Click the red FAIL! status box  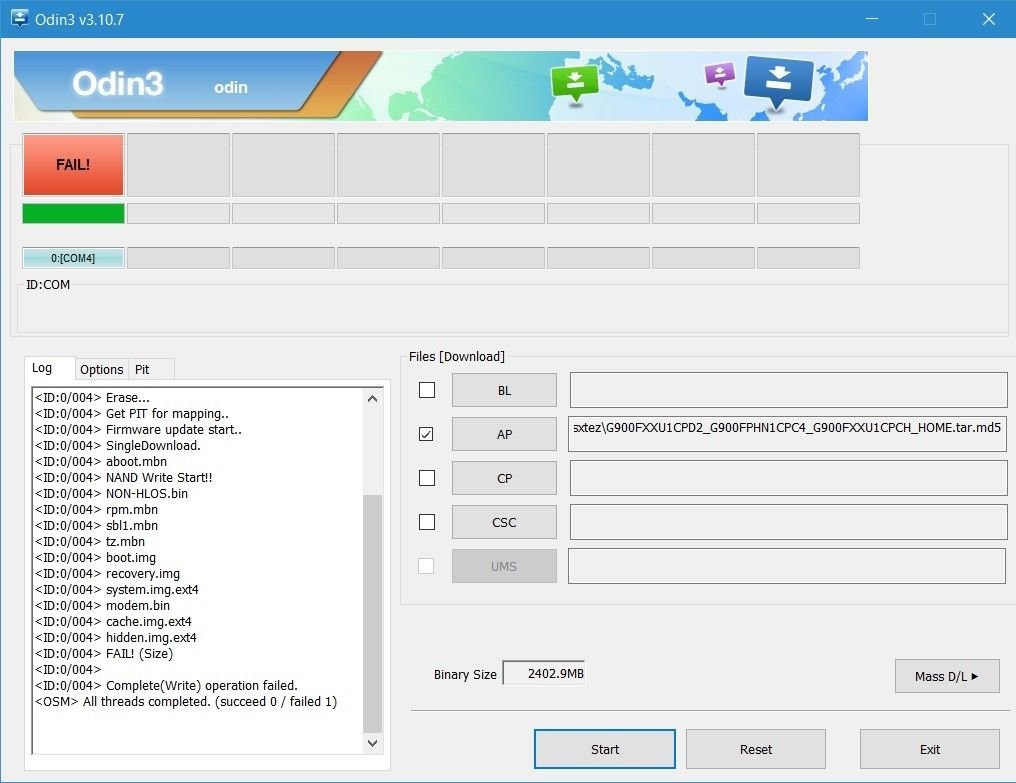coord(73,165)
